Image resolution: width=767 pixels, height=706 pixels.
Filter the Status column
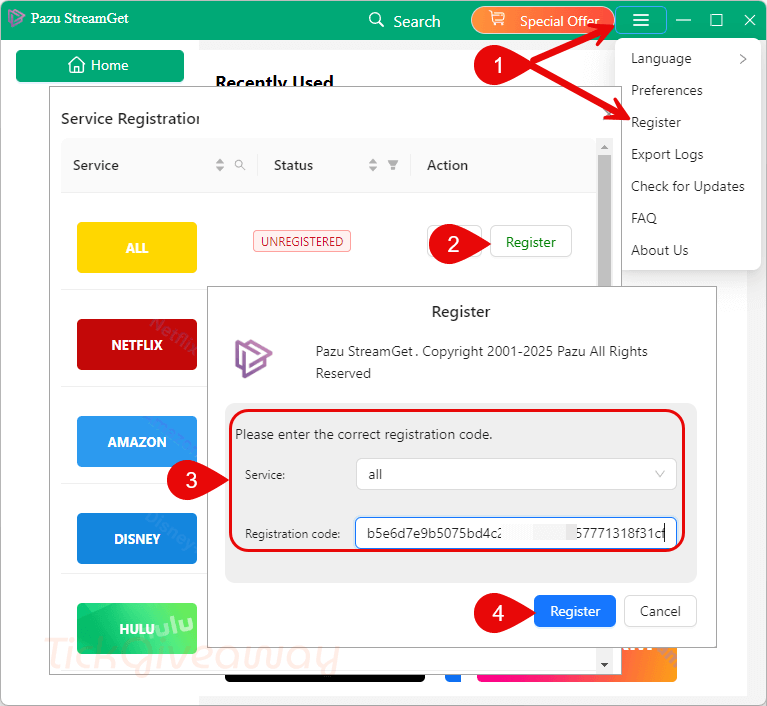(x=393, y=165)
